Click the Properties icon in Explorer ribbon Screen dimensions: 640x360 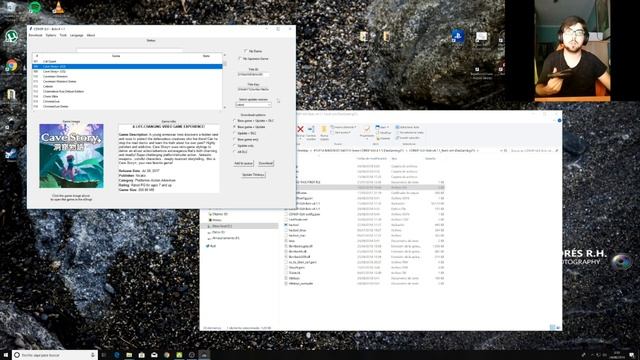point(367,129)
